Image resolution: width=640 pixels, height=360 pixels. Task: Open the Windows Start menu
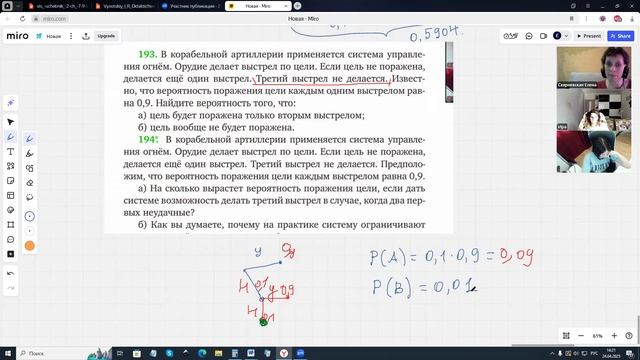click(8, 353)
